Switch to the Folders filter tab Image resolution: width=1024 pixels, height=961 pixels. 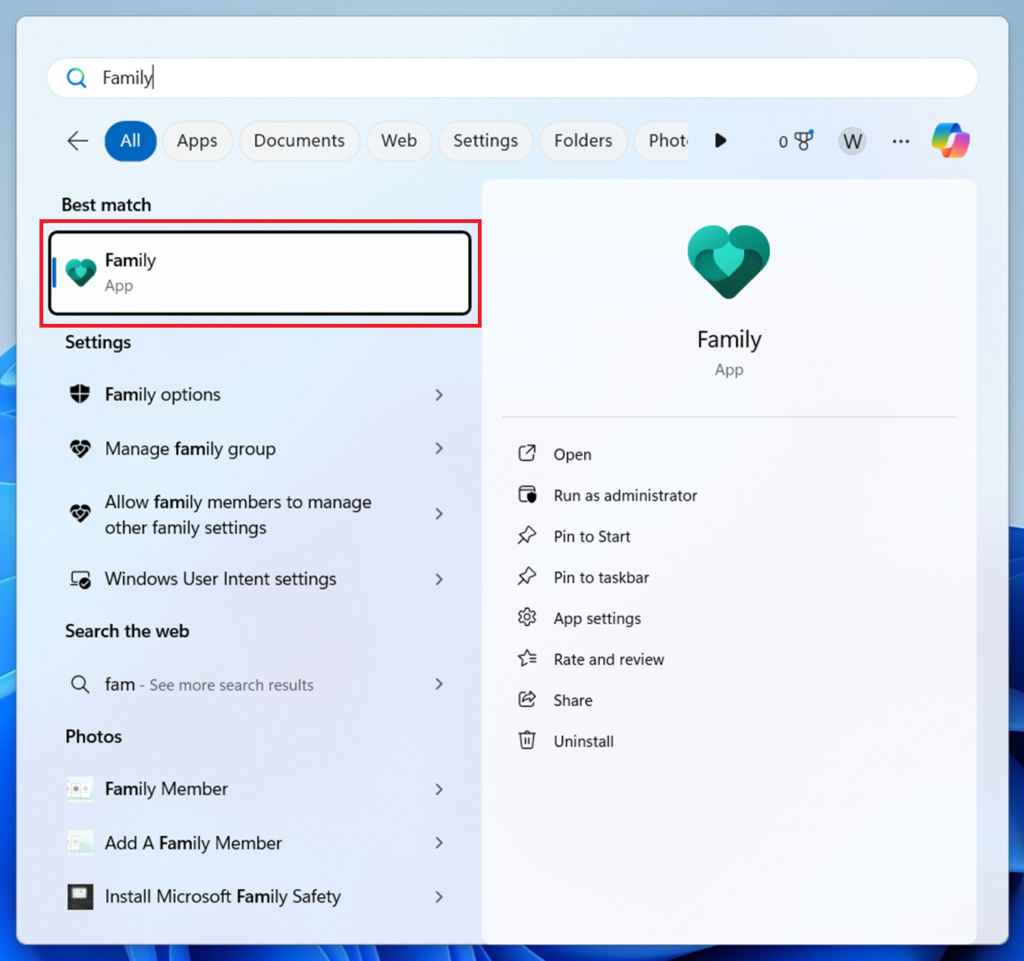[x=583, y=141]
